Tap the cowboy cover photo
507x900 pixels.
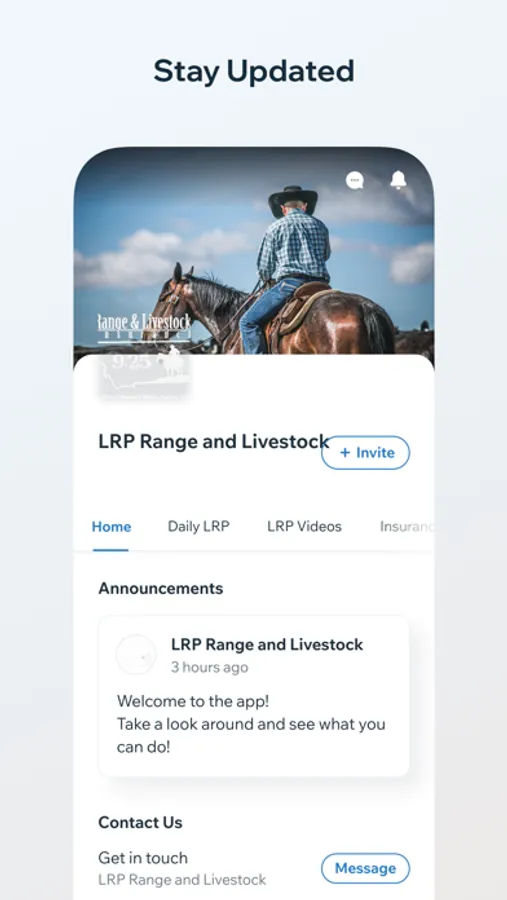click(x=254, y=253)
